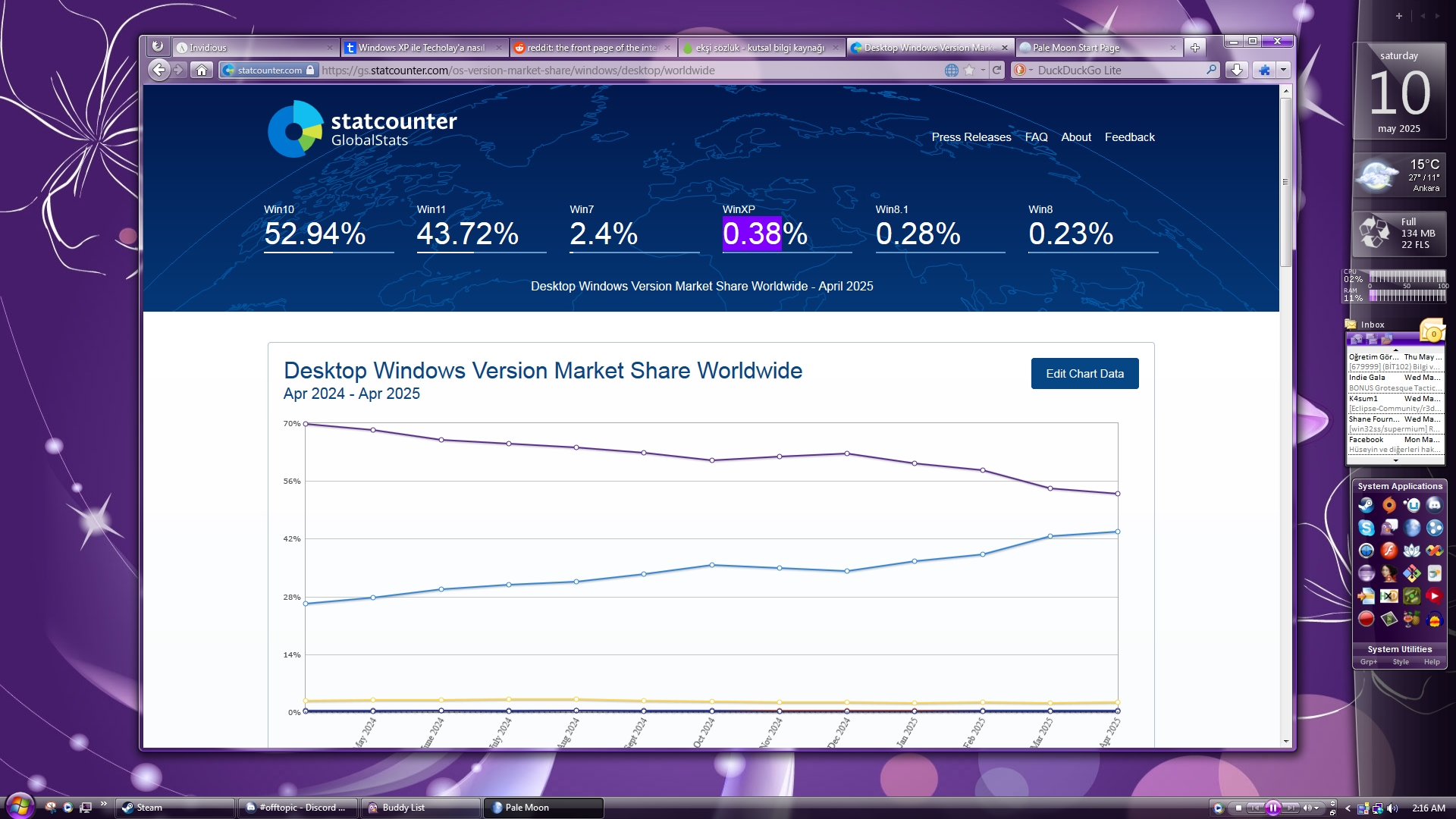This screenshot has width=1456, height=819.
Task: Open the Indie Gala email in inbox gadget
Action: (x=1395, y=382)
